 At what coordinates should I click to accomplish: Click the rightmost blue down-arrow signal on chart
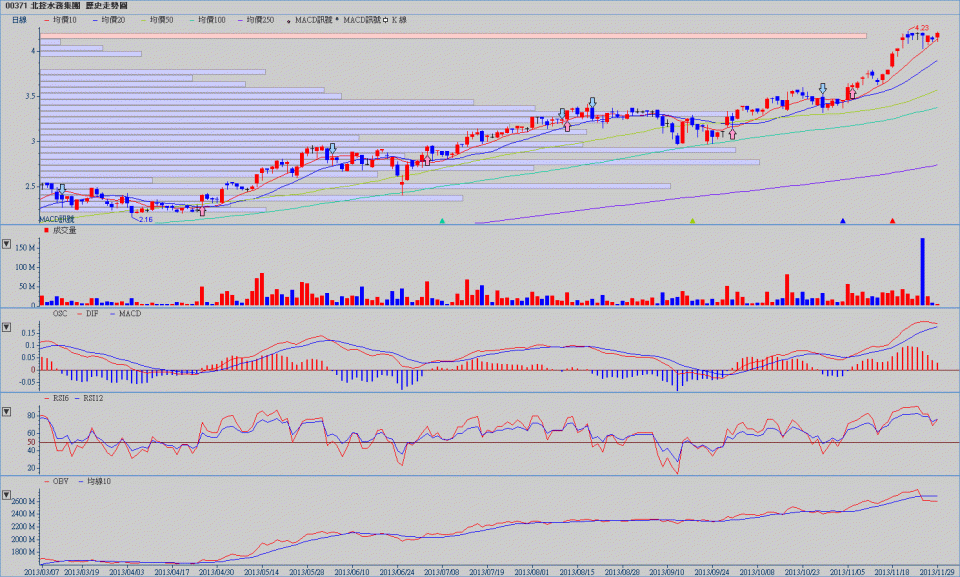[x=822, y=89]
